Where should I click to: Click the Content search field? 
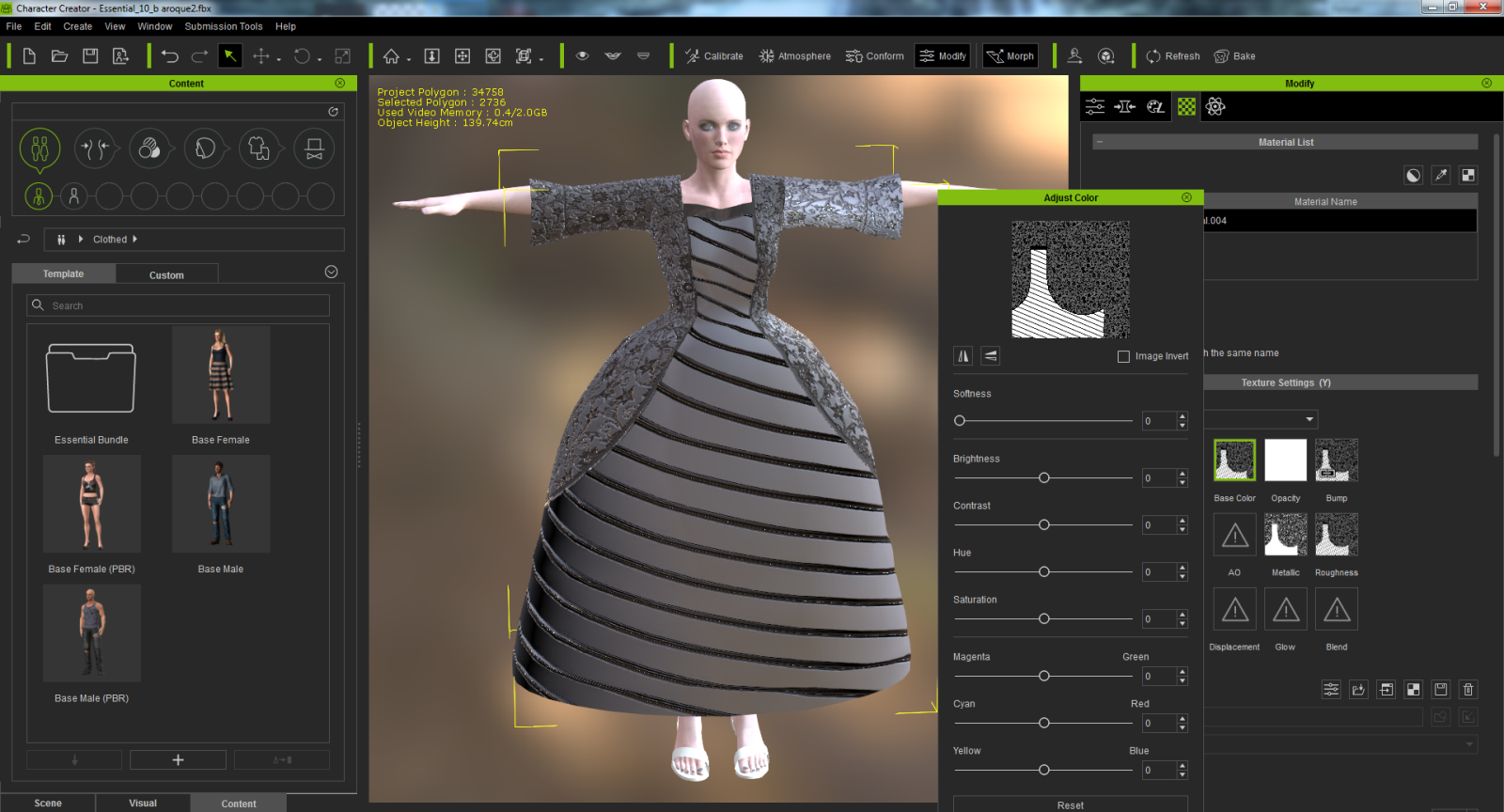(x=179, y=305)
